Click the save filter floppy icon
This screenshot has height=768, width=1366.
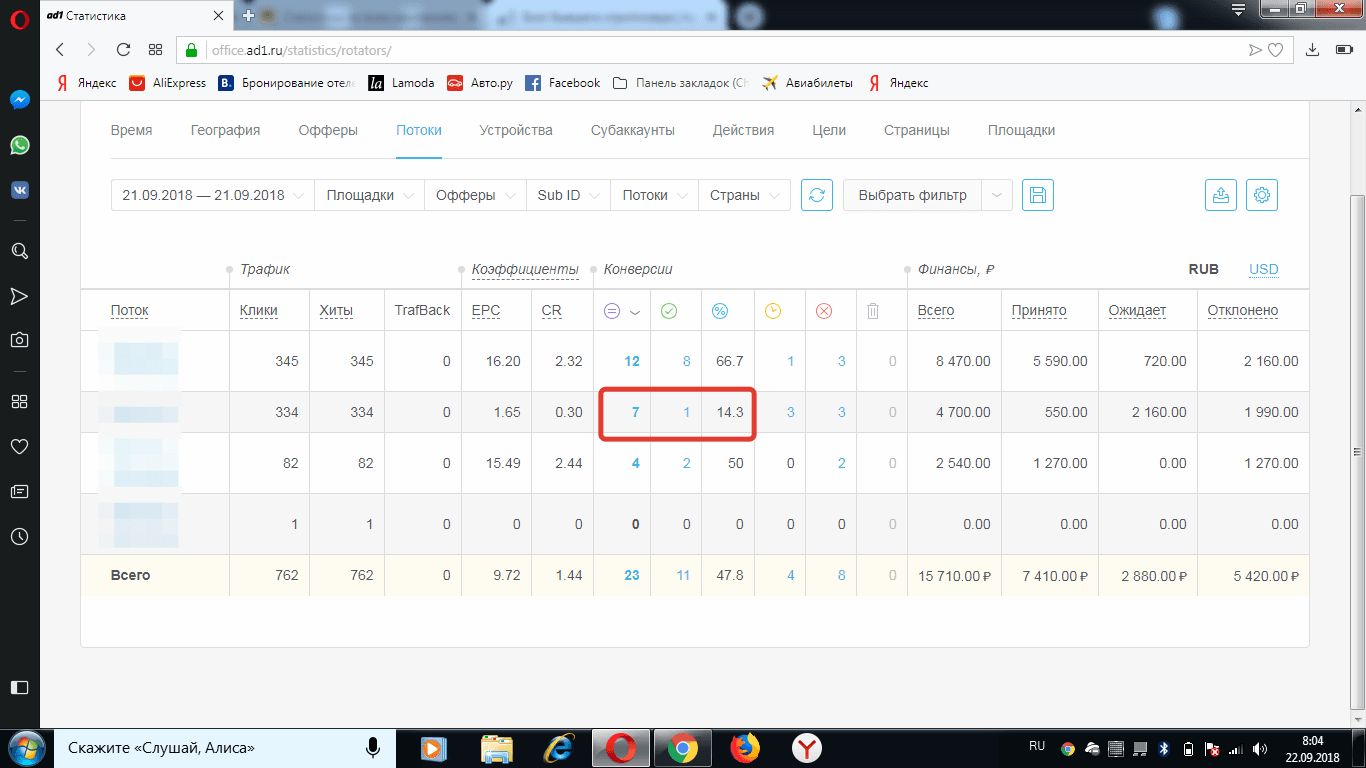click(x=1037, y=195)
